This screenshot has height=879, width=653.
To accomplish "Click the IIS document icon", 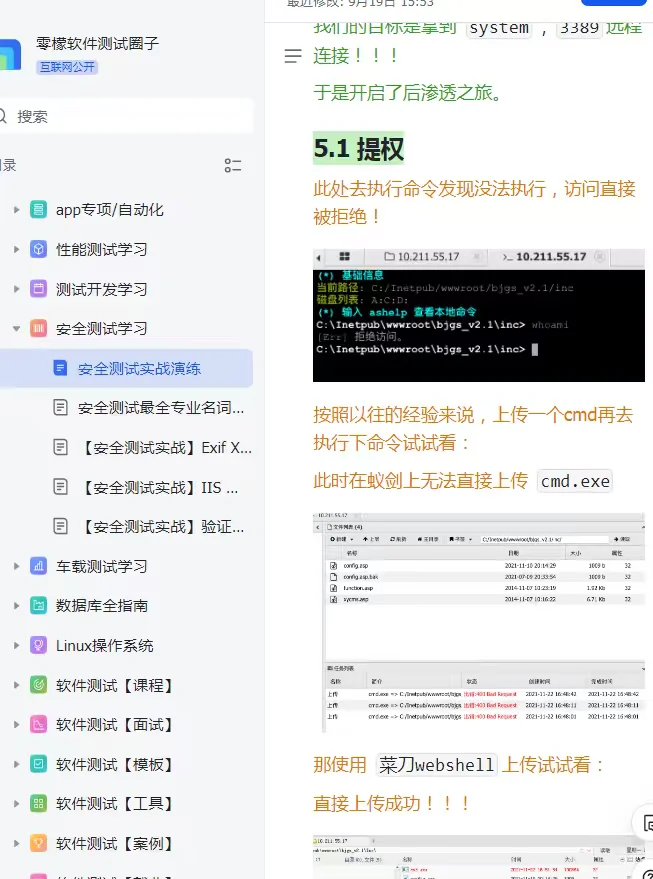I will pos(60,487).
